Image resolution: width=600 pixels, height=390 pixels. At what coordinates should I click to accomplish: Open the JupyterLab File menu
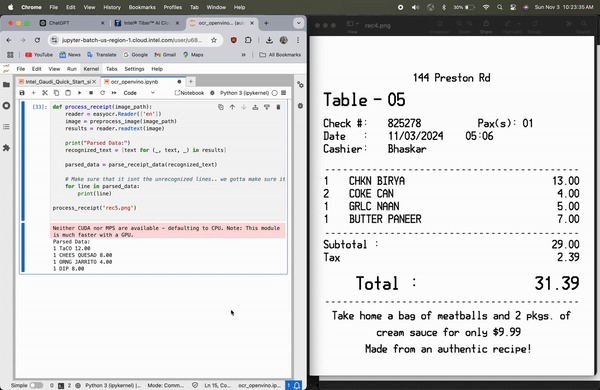[21, 69]
